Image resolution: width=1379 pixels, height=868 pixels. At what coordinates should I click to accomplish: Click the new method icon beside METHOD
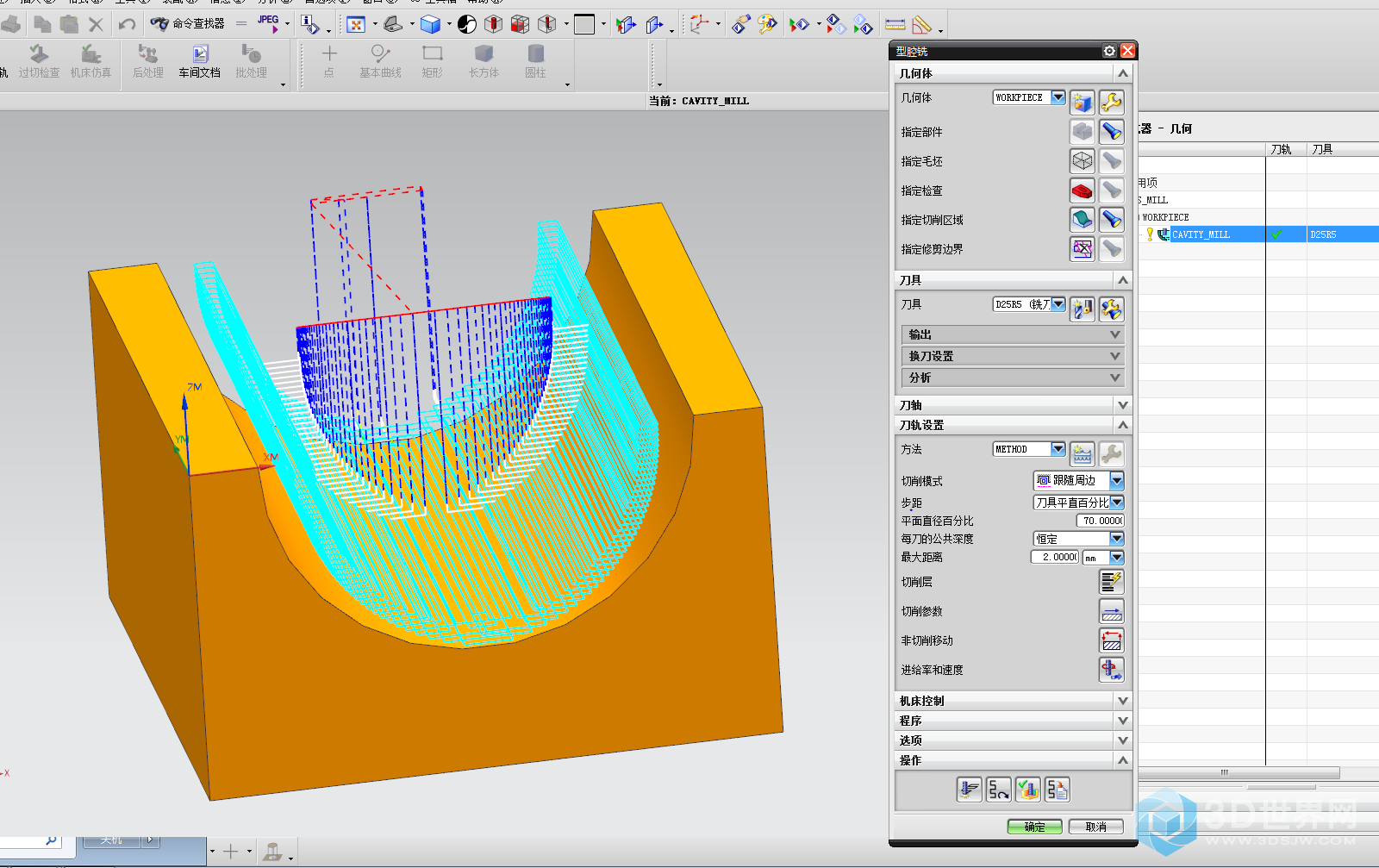click(1083, 454)
